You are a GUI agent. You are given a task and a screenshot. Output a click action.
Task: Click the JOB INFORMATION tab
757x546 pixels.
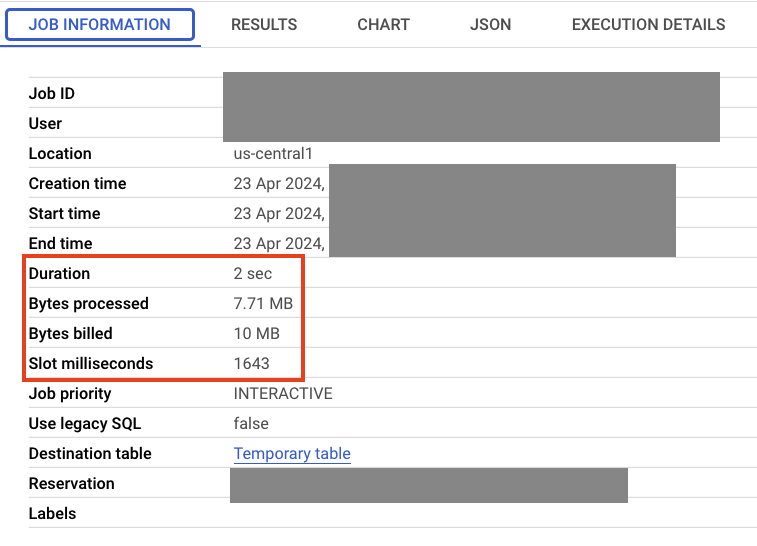[99, 25]
